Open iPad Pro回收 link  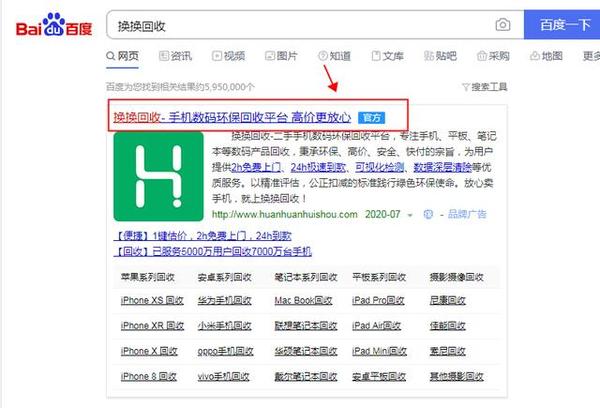pos(378,300)
